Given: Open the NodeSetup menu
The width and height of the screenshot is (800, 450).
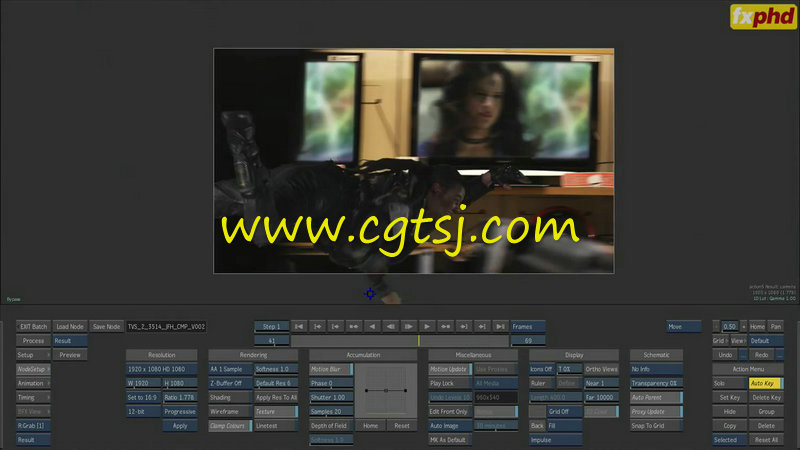Looking at the screenshot, I should 33,369.
